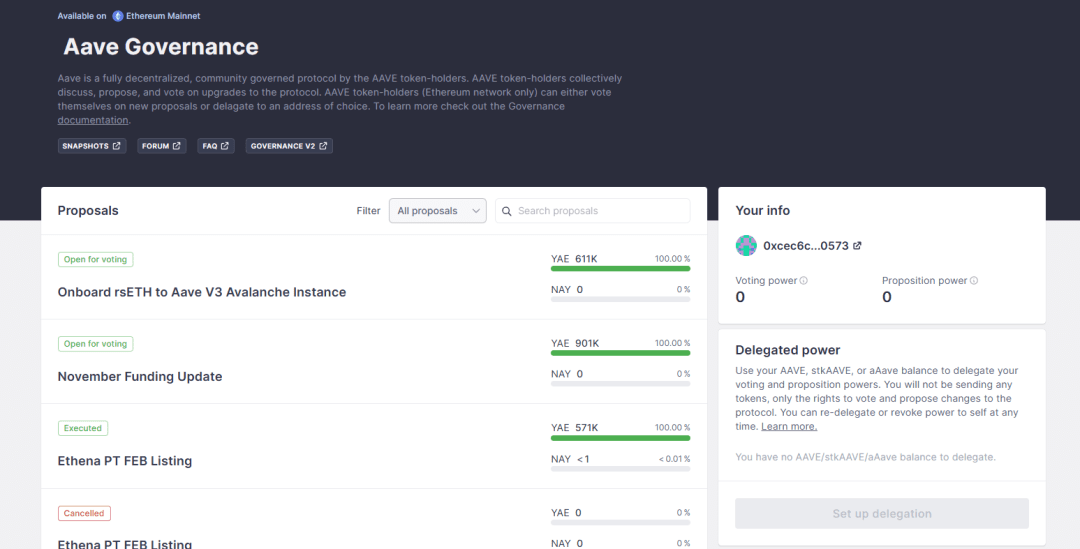Screen dimensions: 1080x549
Task: Expand the All proposals filter dropdown
Action: click(437, 211)
